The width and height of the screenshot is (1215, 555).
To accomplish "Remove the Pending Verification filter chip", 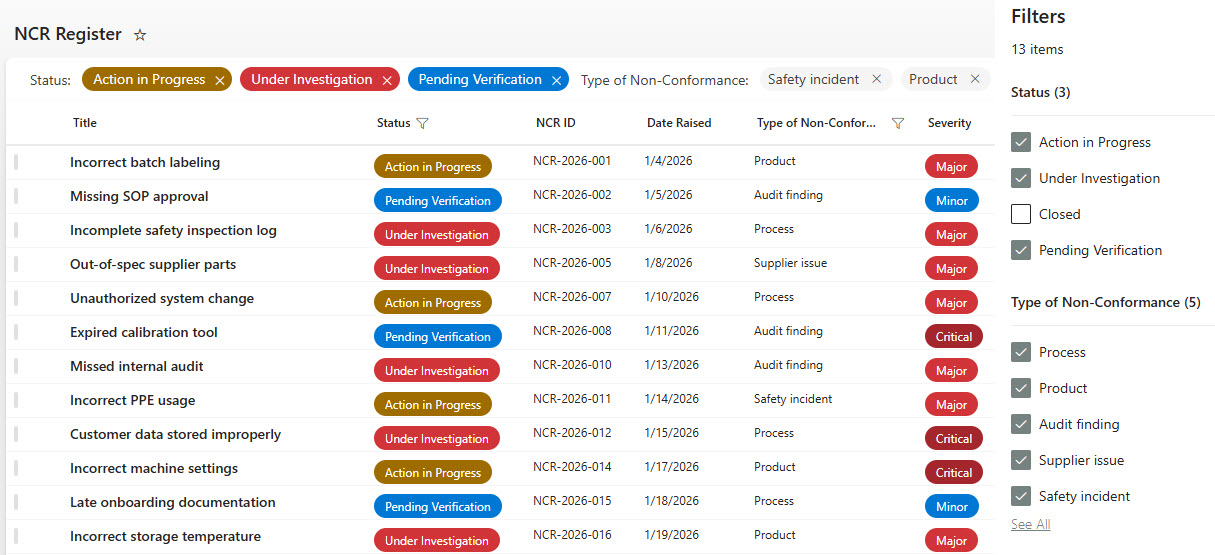I will [556, 80].
